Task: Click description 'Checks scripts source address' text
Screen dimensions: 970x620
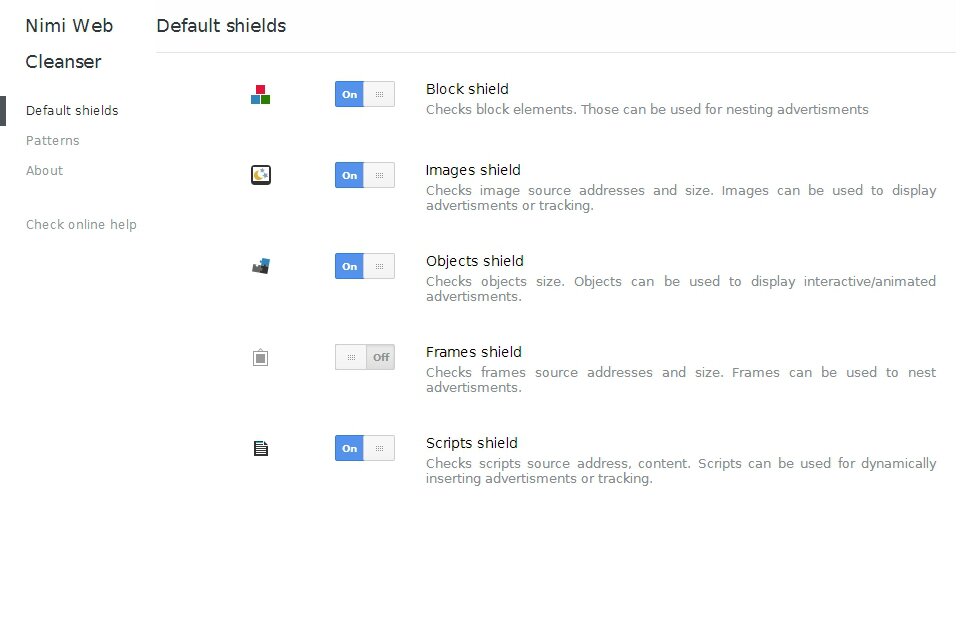Action: (680, 471)
